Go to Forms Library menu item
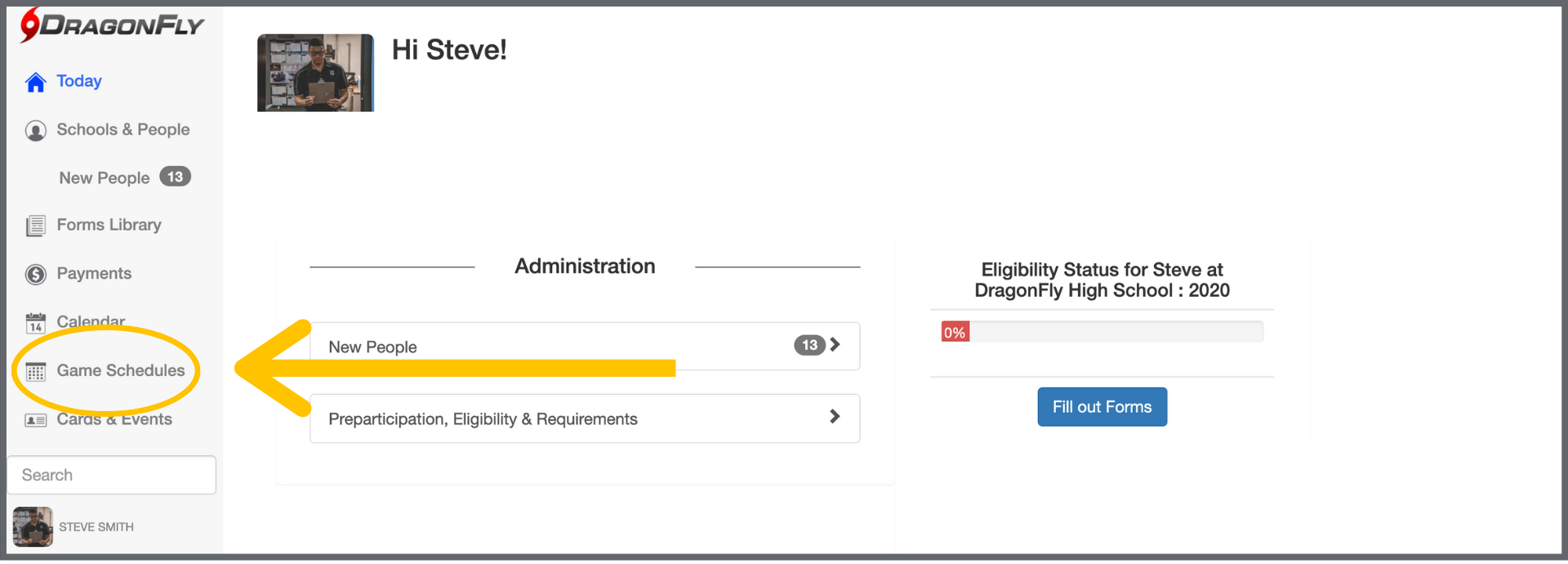The image size is (1568, 564). pos(109,225)
